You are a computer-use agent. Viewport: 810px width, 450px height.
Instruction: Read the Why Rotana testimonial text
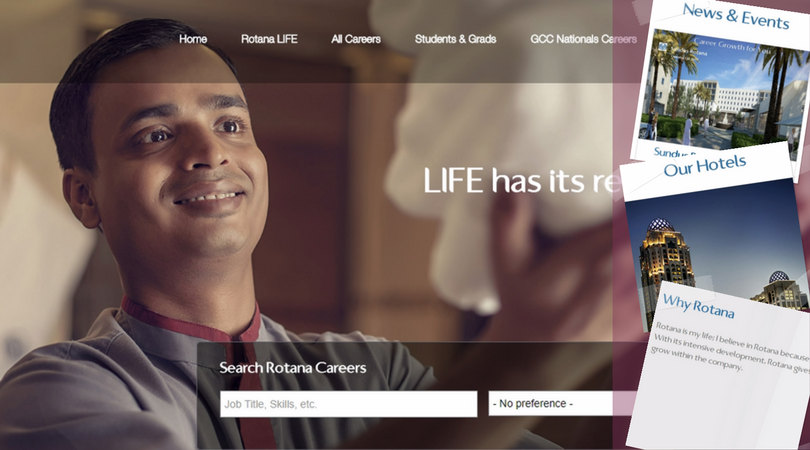point(729,347)
